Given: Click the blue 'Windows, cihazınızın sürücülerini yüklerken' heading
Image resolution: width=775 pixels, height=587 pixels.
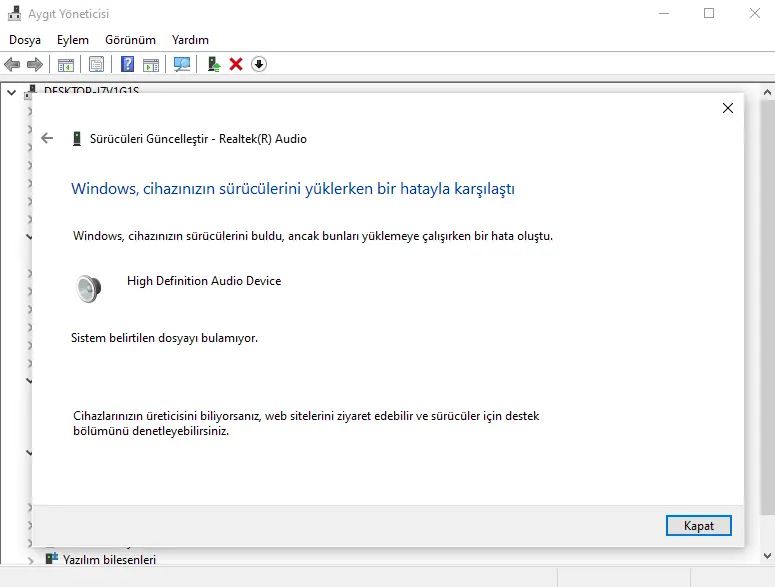Looking at the screenshot, I should pyautogui.click(x=293, y=189).
